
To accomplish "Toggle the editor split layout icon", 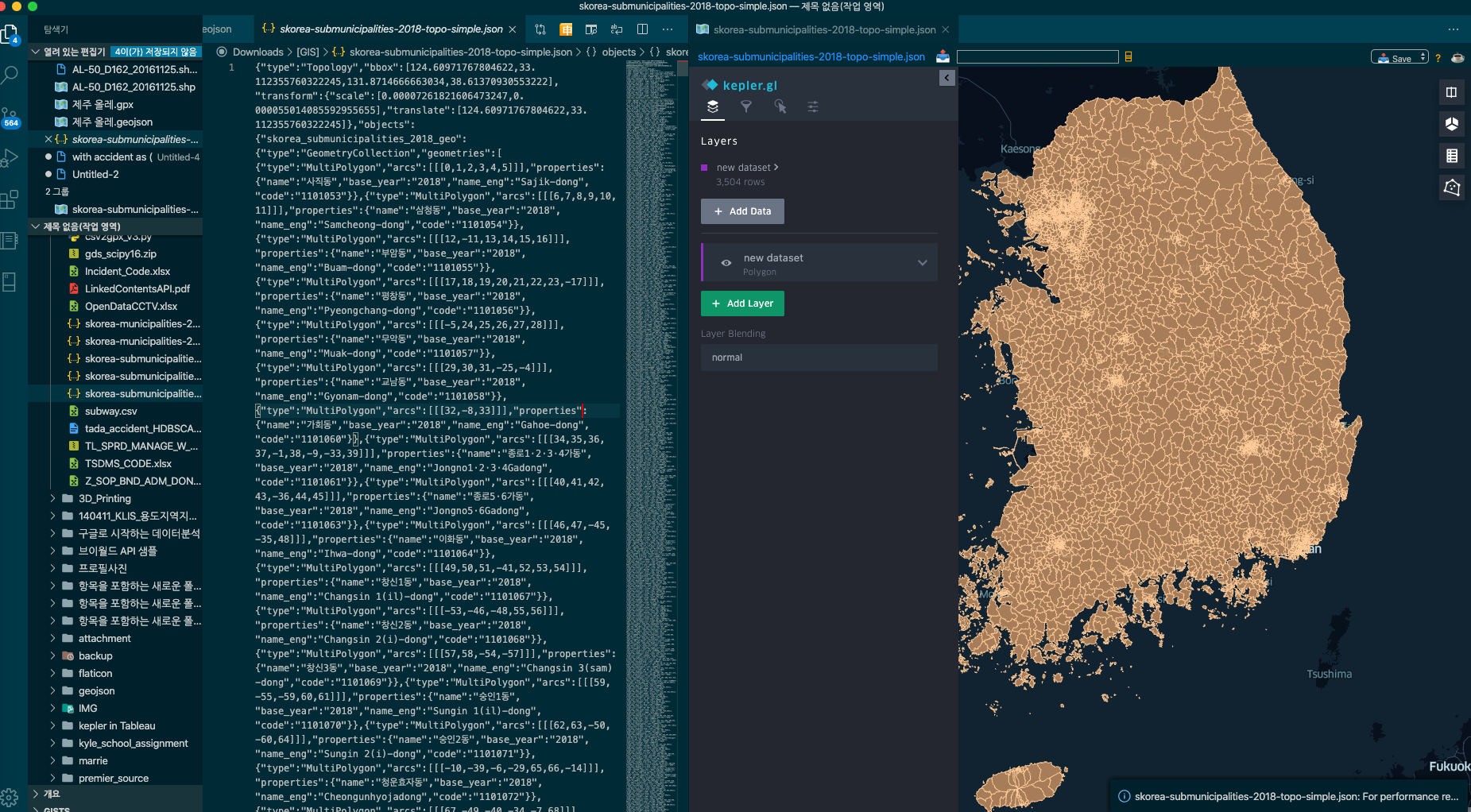I will [642, 29].
